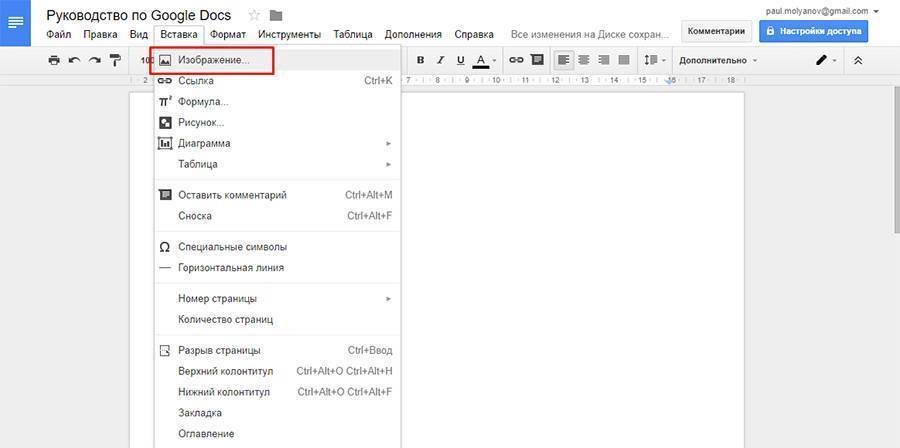Choose Изображение... in the Insert menu
This screenshot has height=448, width=900.
coord(278,60)
